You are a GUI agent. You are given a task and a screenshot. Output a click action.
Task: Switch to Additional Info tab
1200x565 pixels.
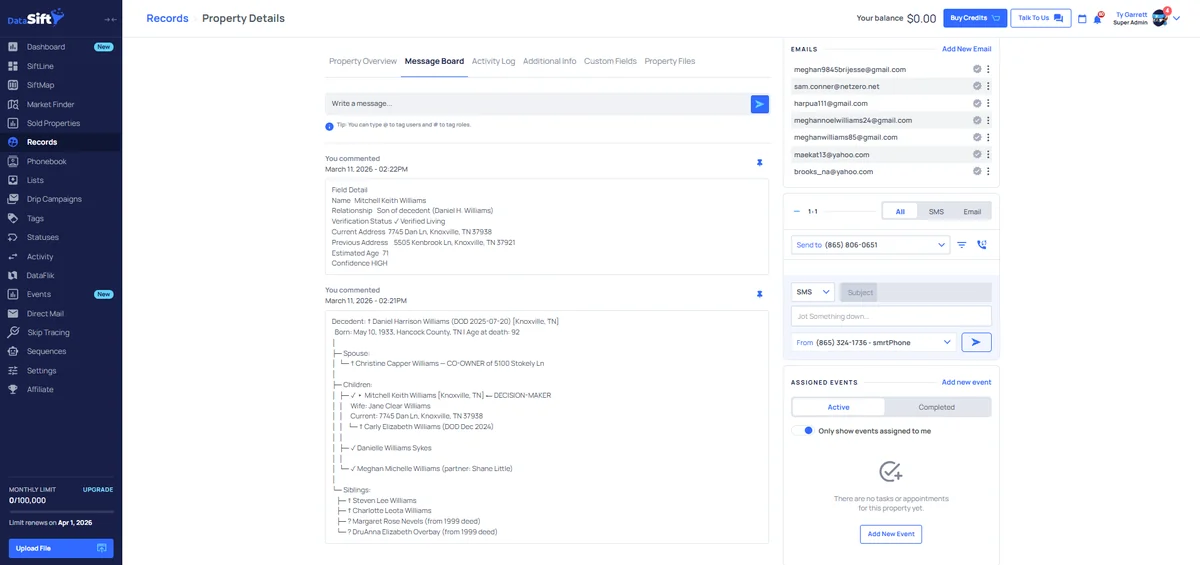[549, 61]
